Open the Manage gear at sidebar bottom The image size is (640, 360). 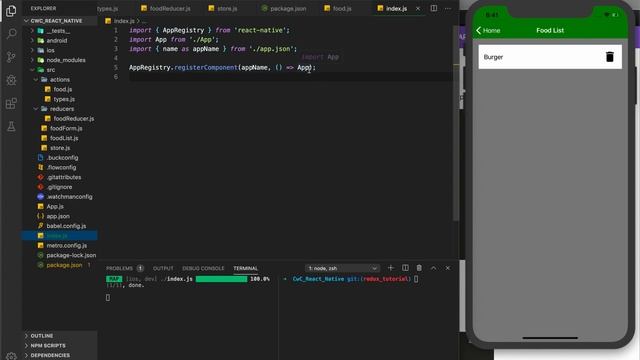(x=11, y=356)
